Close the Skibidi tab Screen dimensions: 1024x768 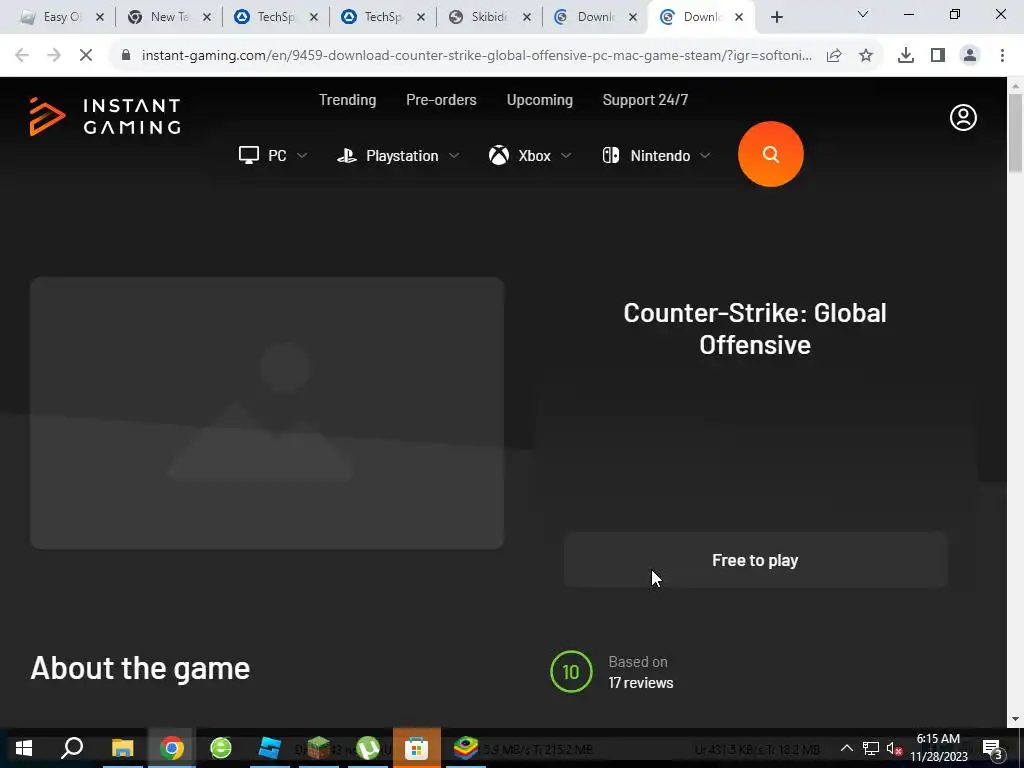coord(526,18)
